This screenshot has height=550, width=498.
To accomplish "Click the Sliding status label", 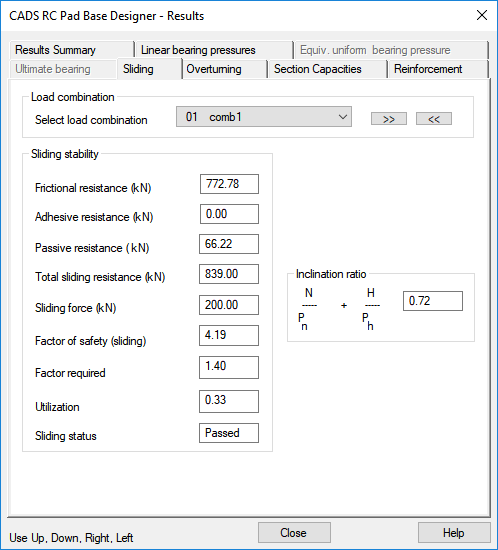I will tap(66, 436).
